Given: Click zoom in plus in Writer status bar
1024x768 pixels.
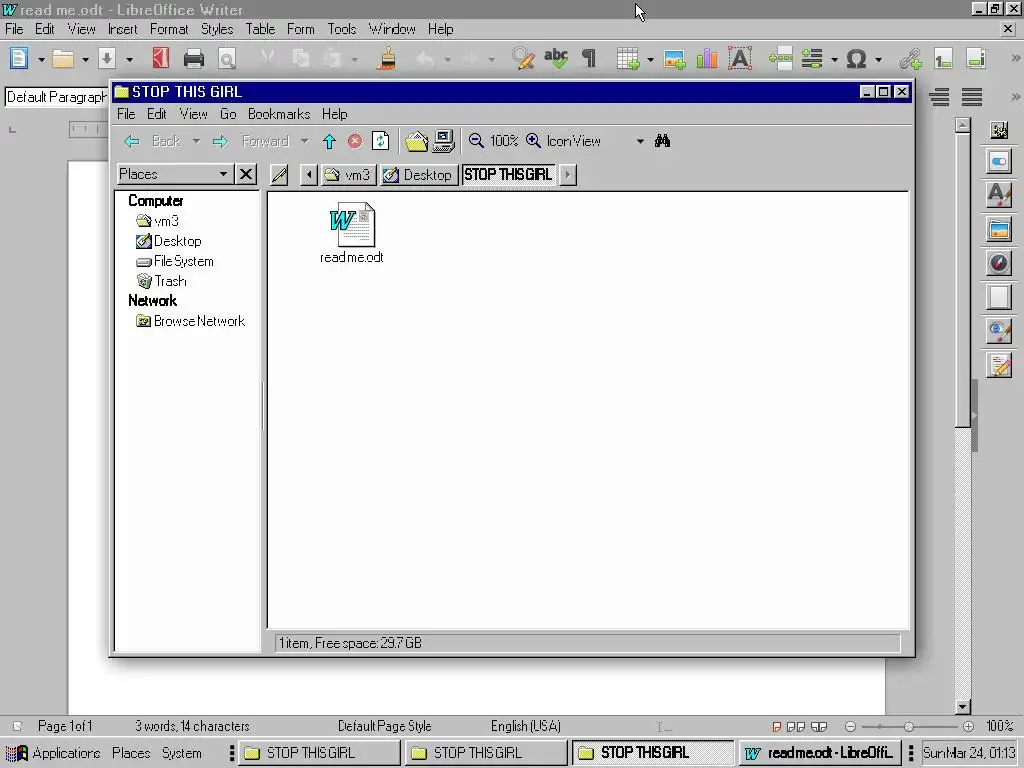Looking at the screenshot, I should tap(968, 726).
